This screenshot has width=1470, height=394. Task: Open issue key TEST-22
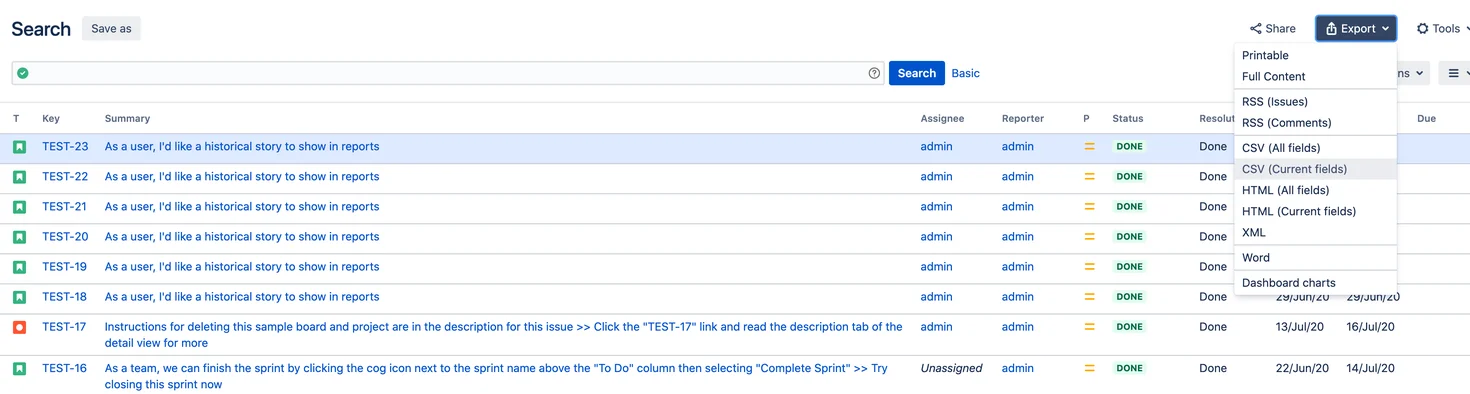65,177
